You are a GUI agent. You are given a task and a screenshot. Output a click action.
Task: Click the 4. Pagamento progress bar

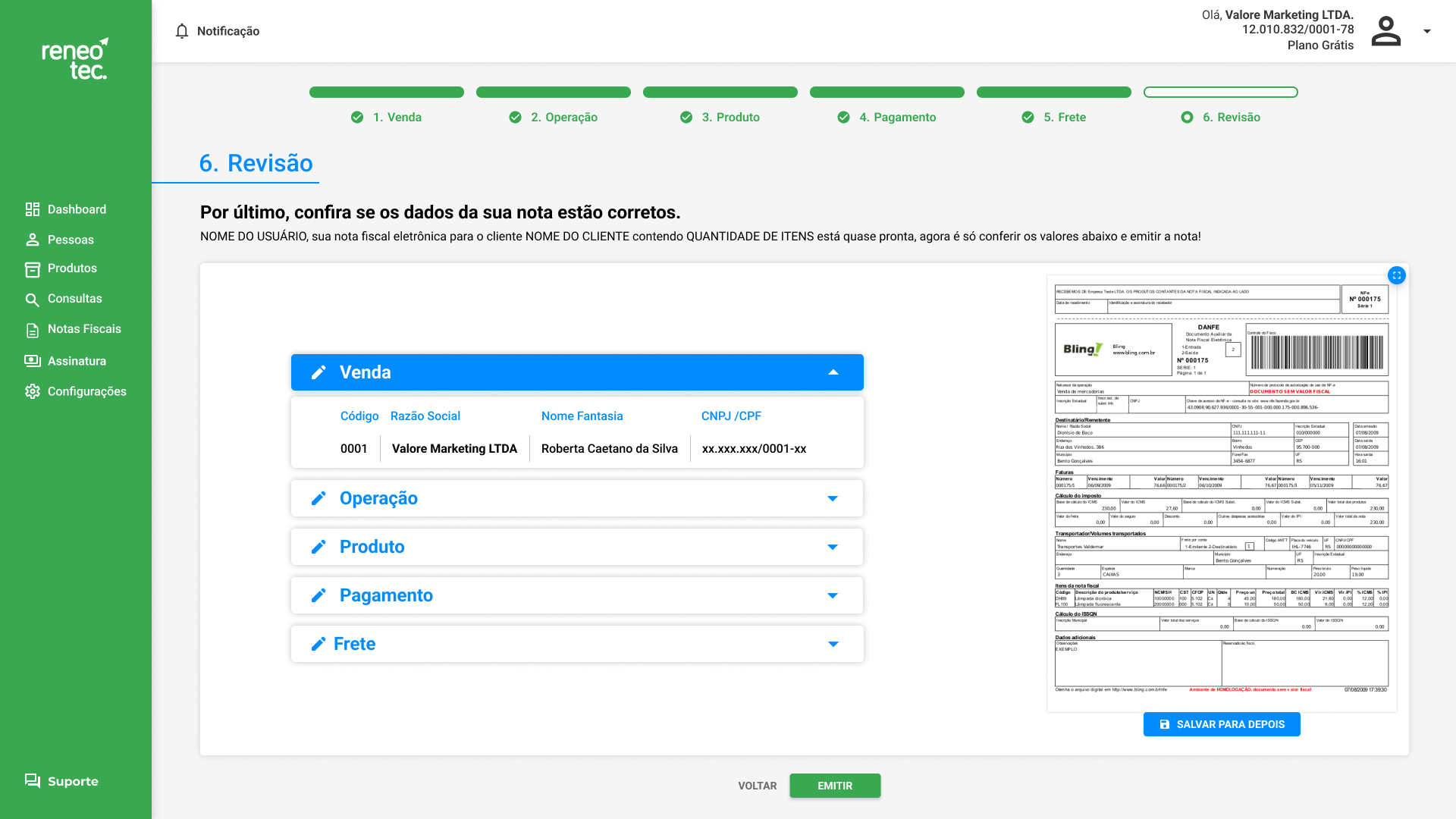(x=886, y=93)
